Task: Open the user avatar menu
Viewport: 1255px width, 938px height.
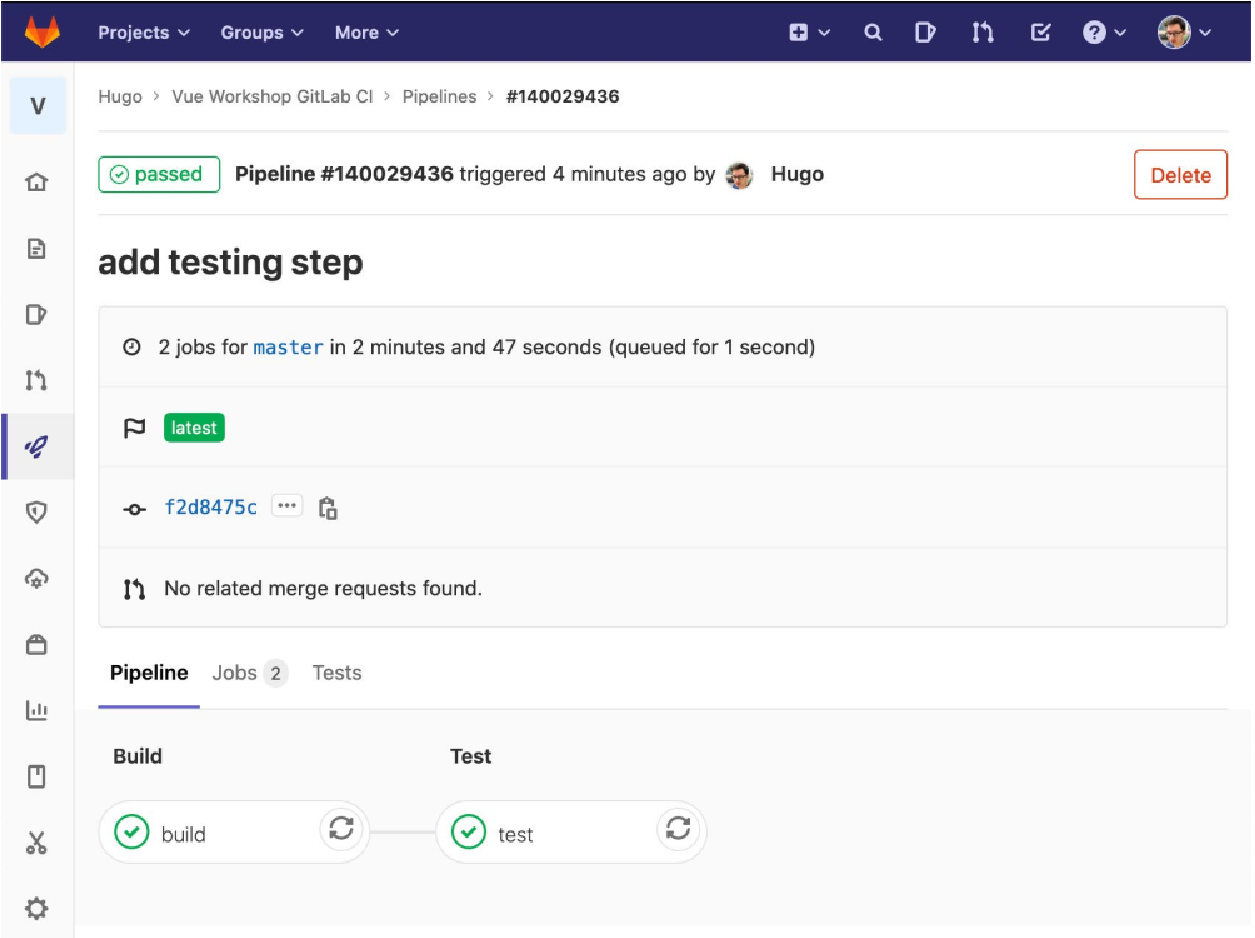Action: tap(1185, 32)
